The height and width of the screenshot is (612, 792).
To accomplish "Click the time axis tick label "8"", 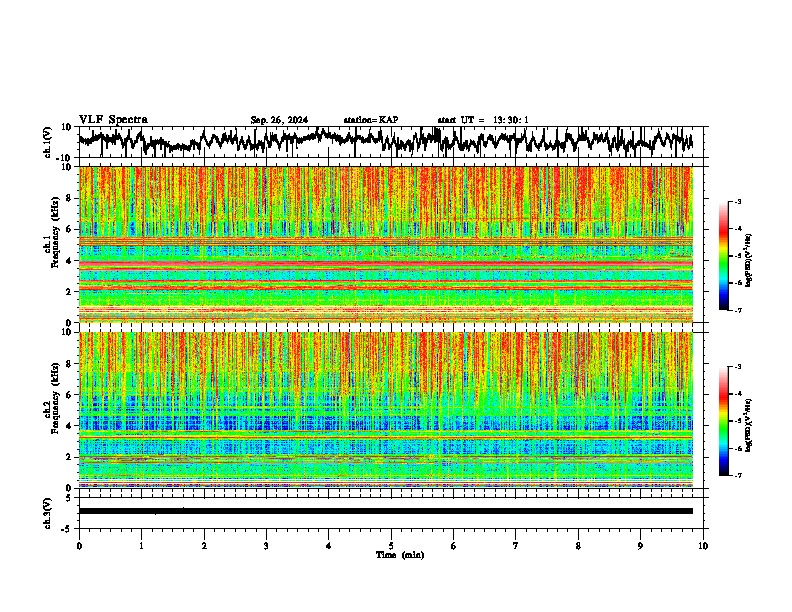I will point(578,546).
